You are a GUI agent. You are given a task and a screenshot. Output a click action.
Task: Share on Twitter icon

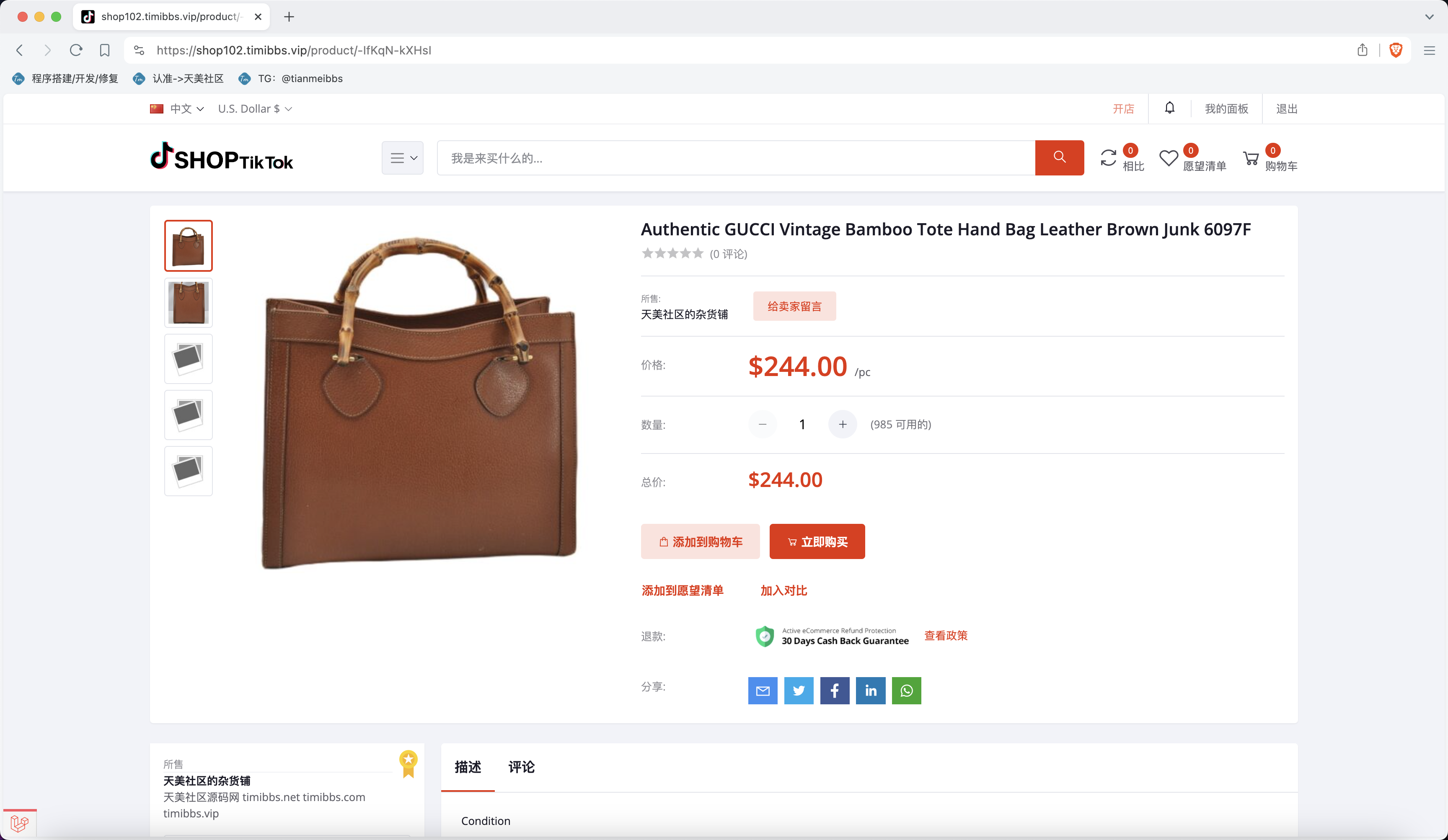799,690
